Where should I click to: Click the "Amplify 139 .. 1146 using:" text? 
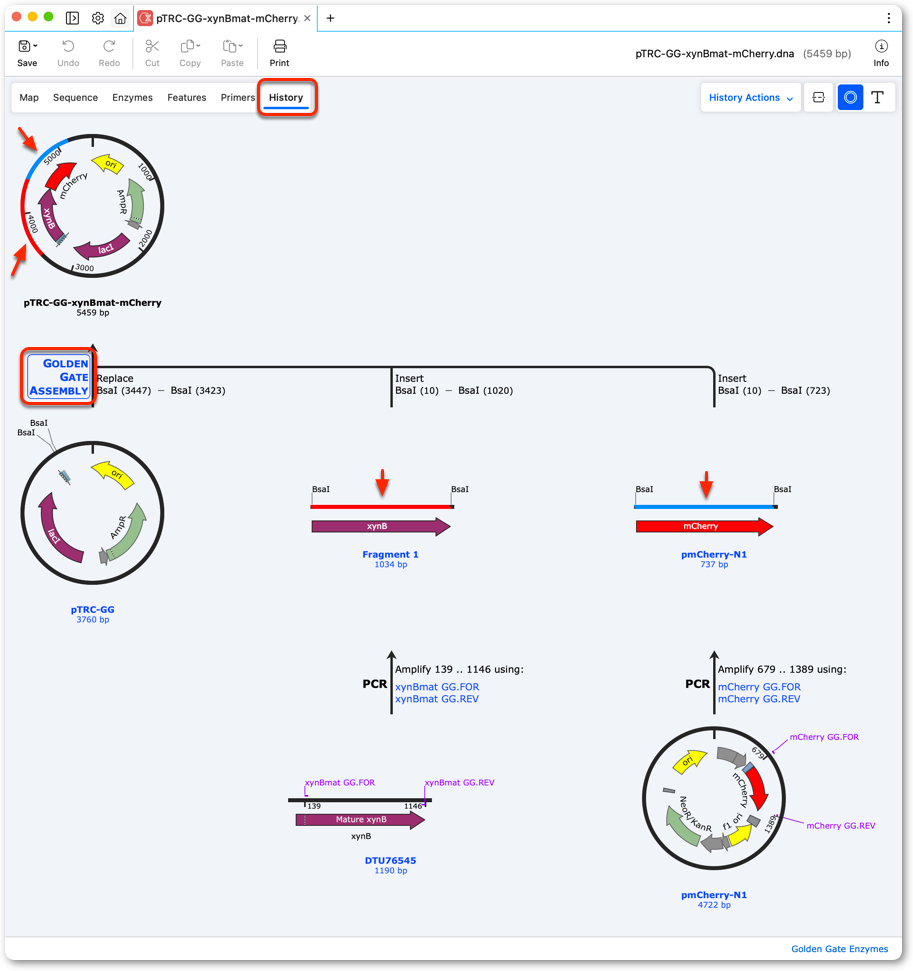click(x=459, y=669)
